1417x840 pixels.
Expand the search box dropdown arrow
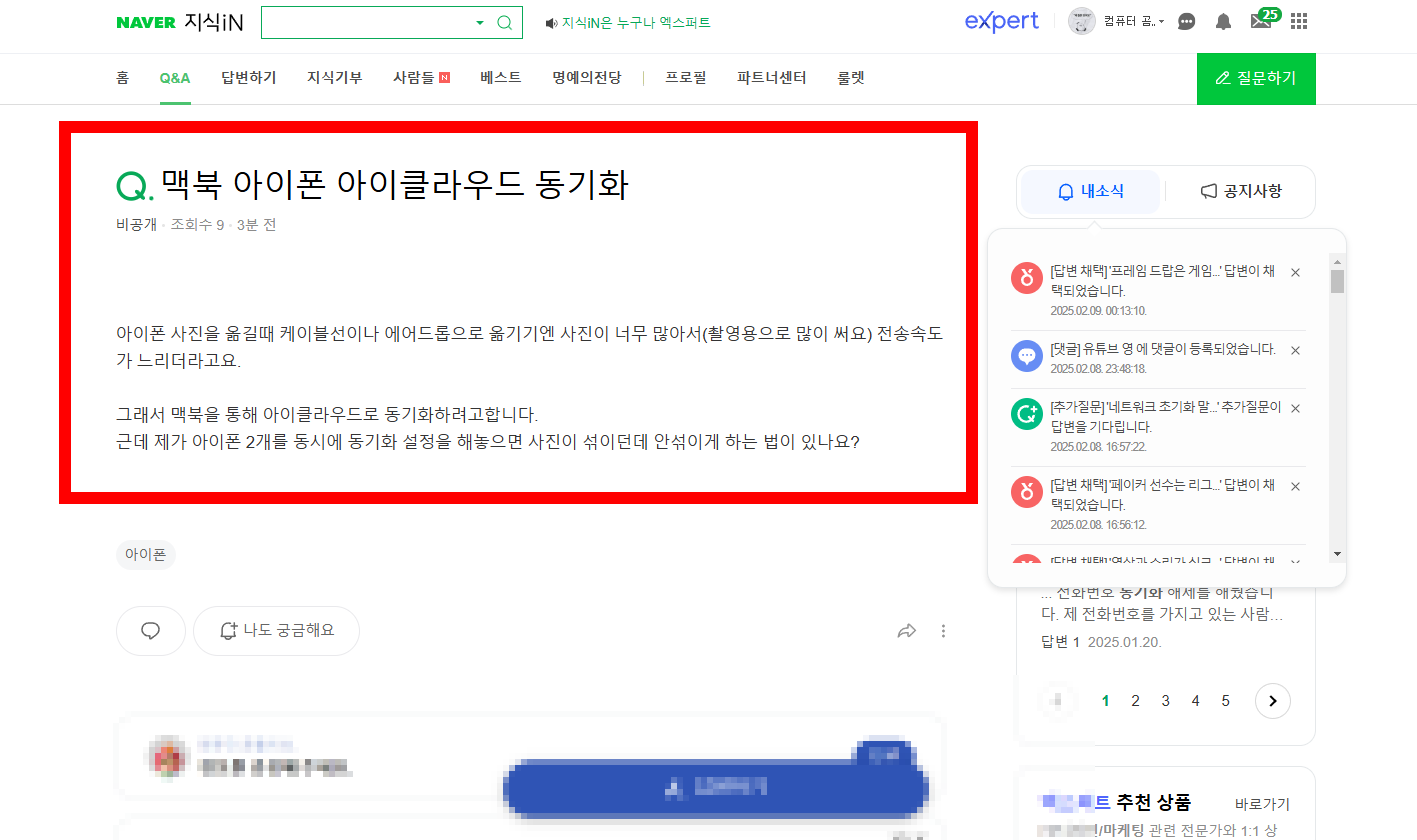coord(479,22)
